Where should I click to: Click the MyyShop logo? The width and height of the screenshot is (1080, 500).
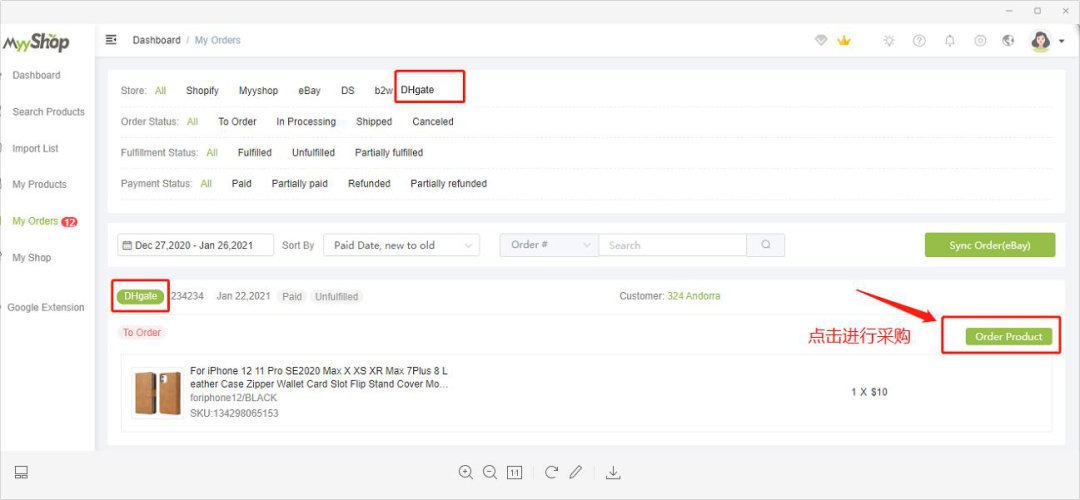point(36,42)
